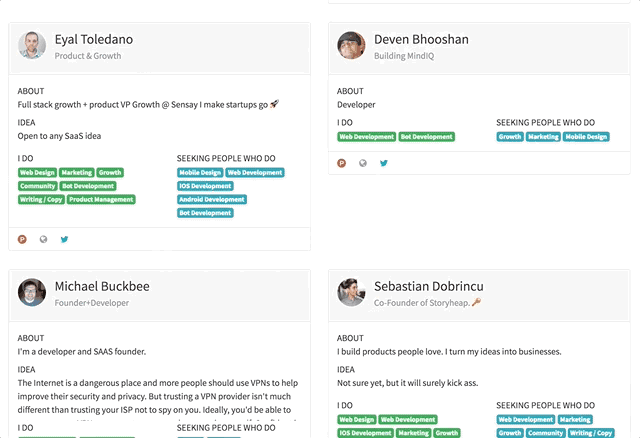Click Michael Buckbee's avatar image
This screenshot has height=438, width=640.
coord(32,292)
